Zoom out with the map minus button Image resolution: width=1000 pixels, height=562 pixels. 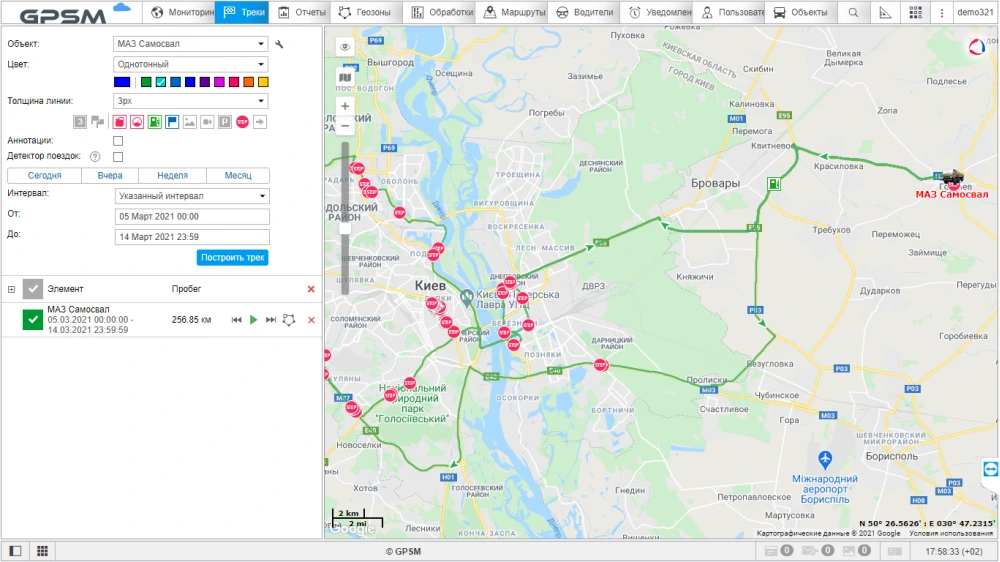tap(345, 126)
